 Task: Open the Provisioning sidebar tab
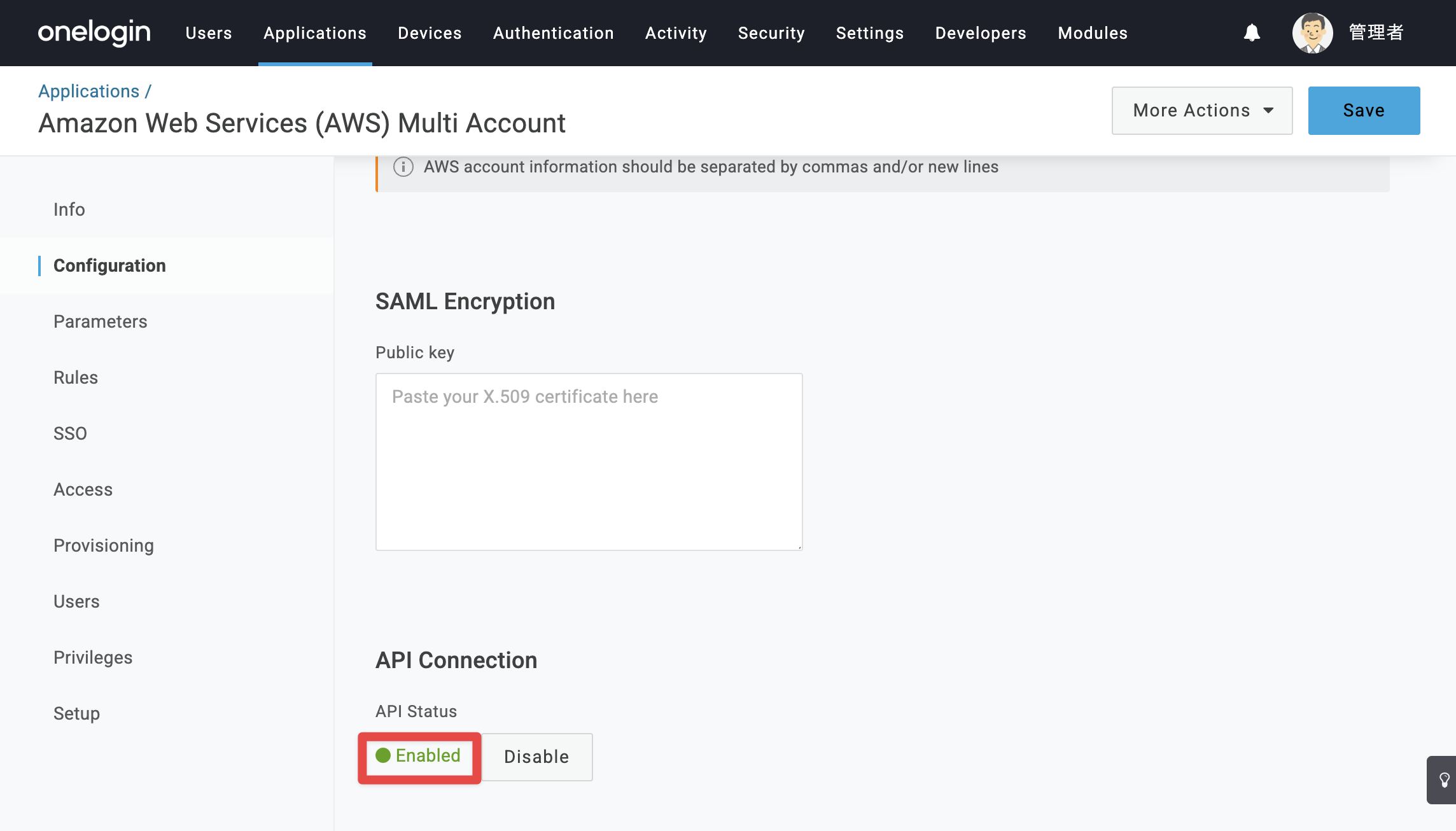(x=104, y=545)
